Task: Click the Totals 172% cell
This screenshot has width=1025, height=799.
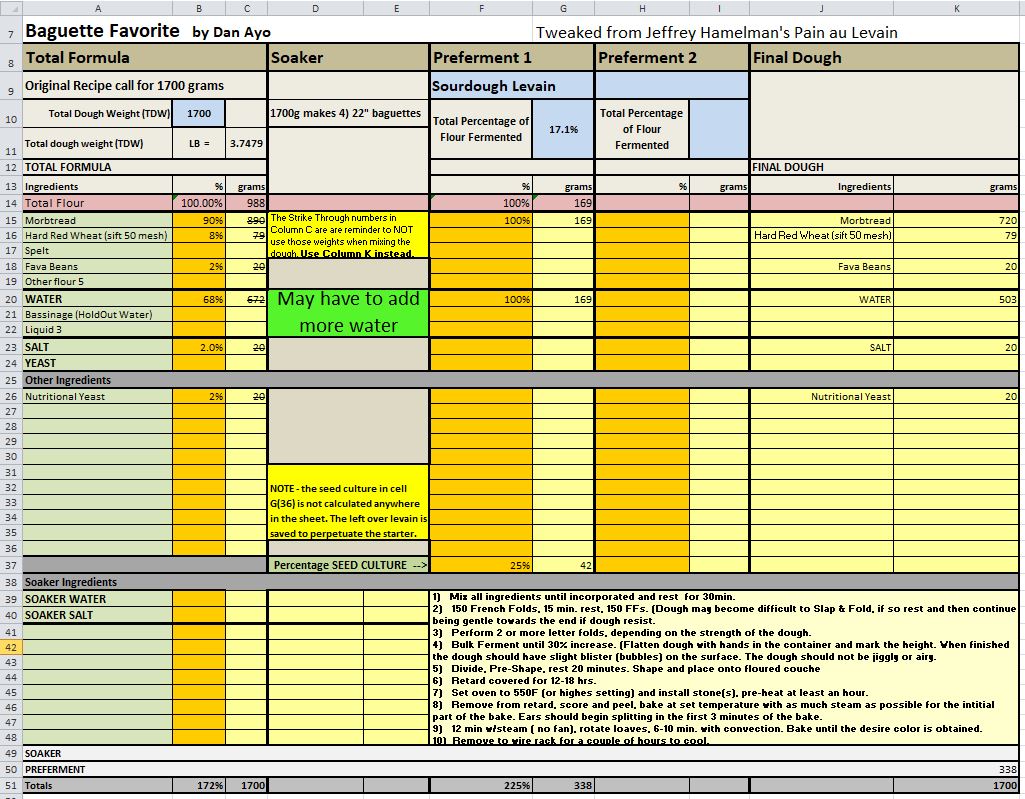Action: point(198,786)
